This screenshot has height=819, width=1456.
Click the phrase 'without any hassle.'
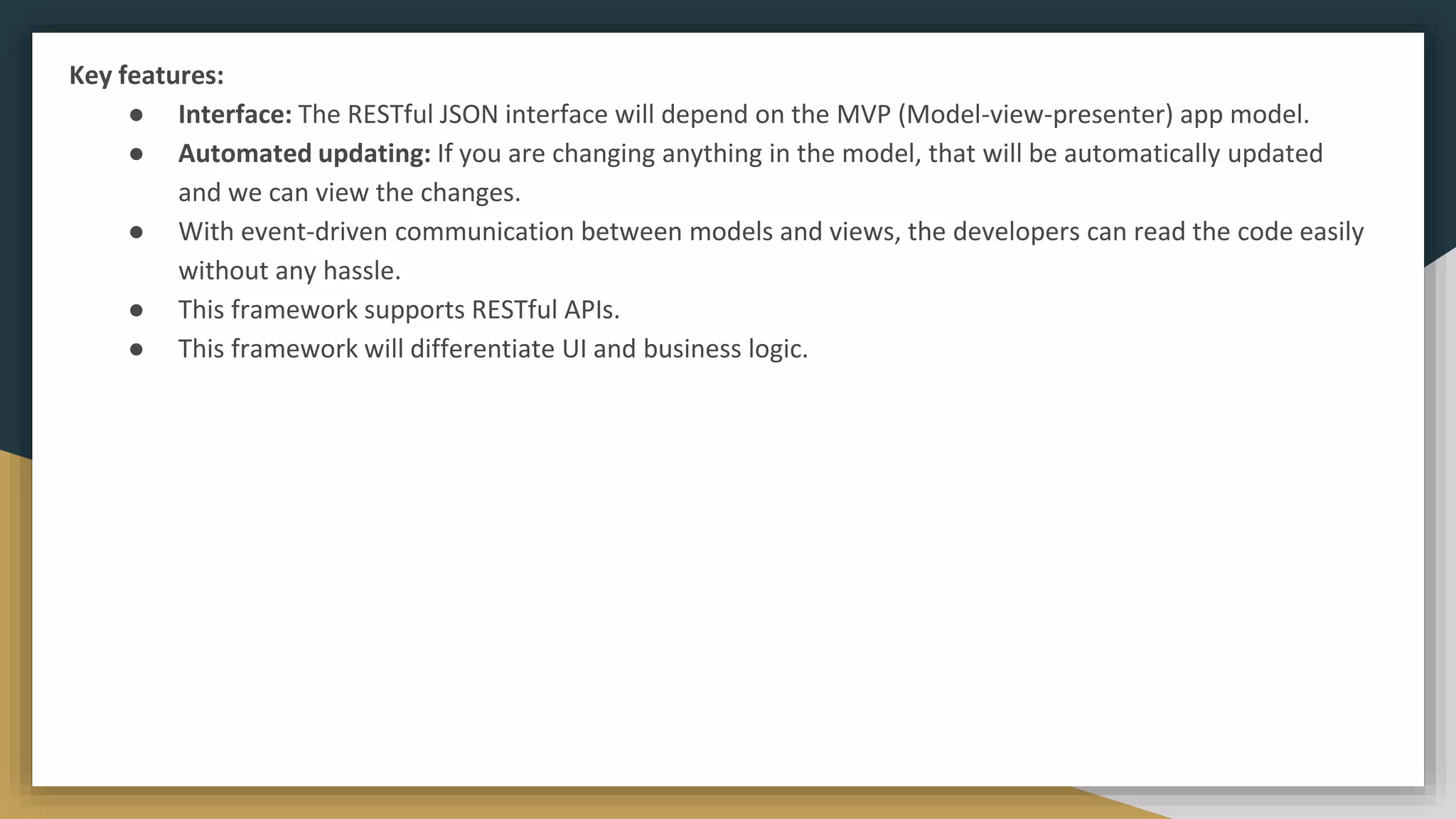coord(289,271)
